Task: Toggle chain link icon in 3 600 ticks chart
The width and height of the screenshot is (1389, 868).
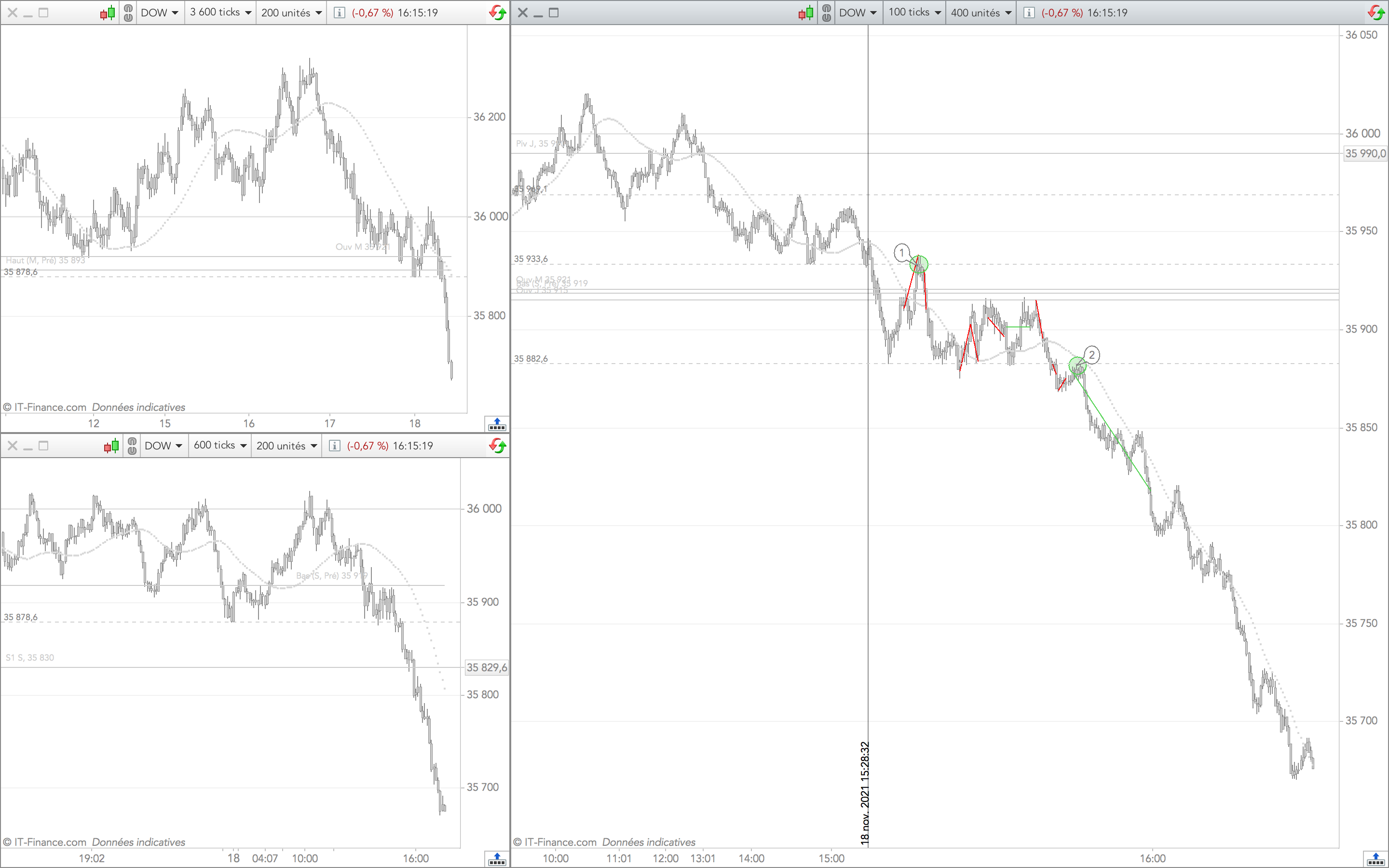Action: pos(128,13)
